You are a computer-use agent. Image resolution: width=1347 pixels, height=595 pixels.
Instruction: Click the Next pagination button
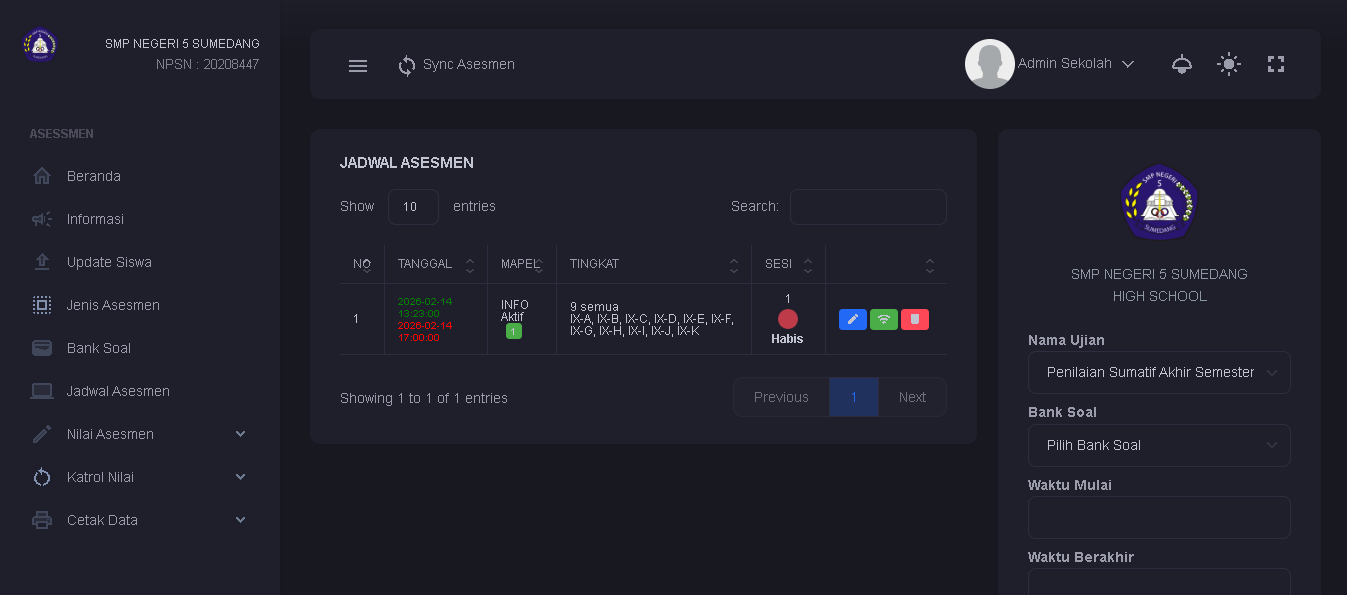click(911, 396)
